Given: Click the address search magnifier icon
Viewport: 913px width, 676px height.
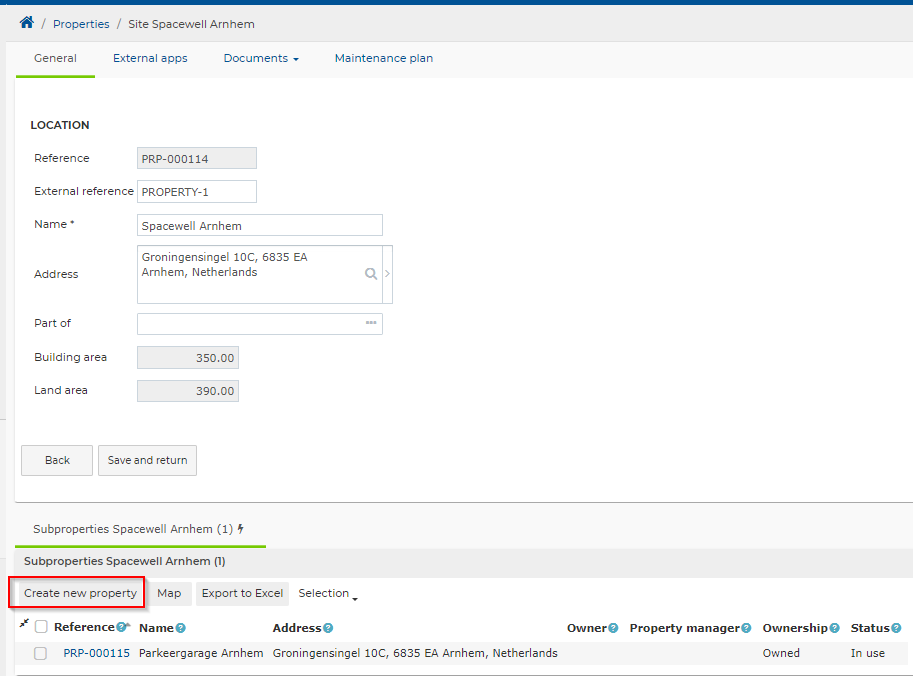Looking at the screenshot, I should (370, 274).
